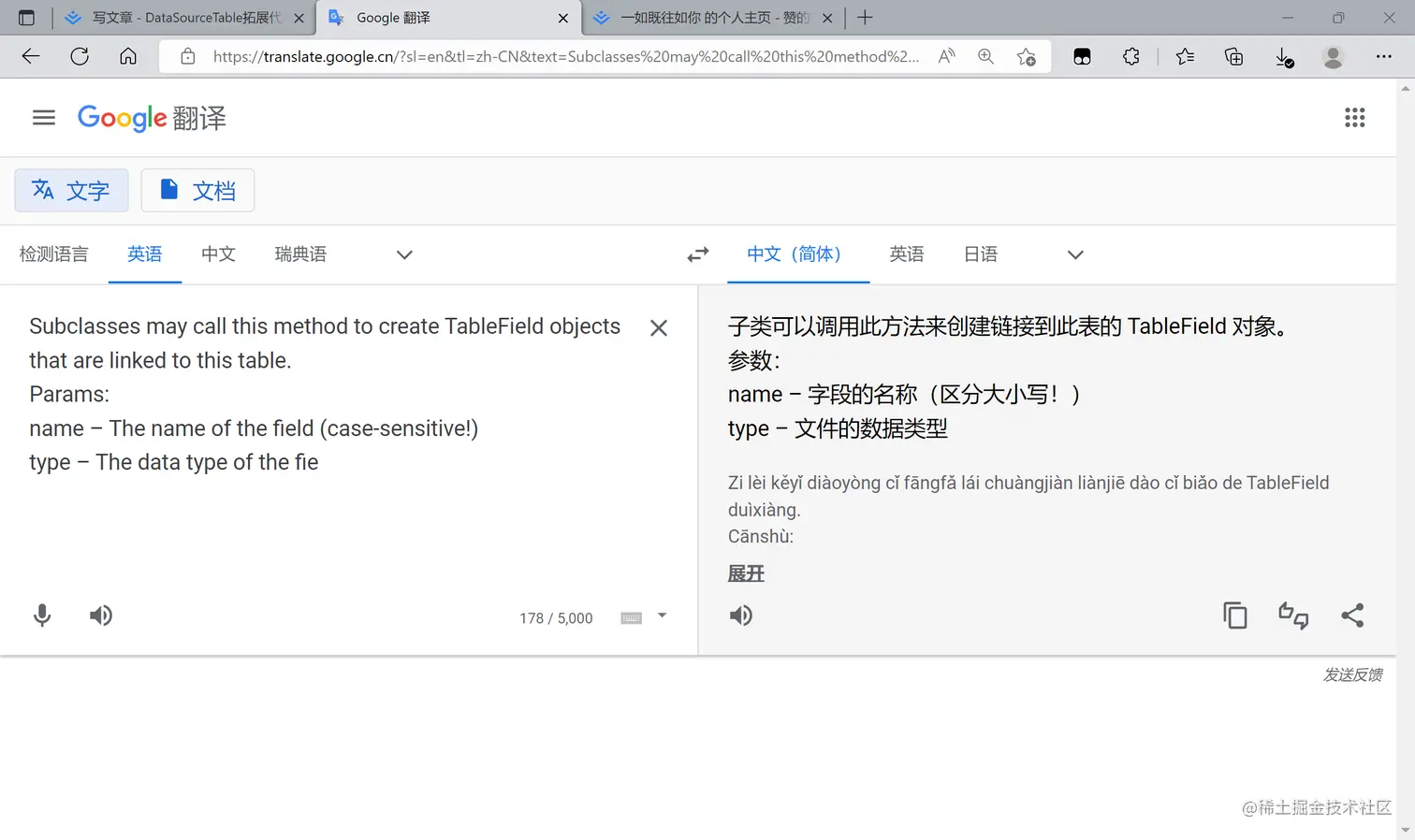Image resolution: width=1415 pixels, height=840 pixels.
Task: Expand the romanization with 展开
Action: (746, 573)
